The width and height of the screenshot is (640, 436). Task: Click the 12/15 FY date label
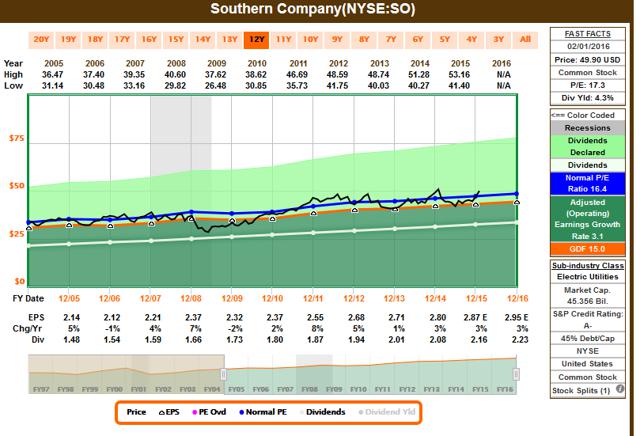coord(476,298)
